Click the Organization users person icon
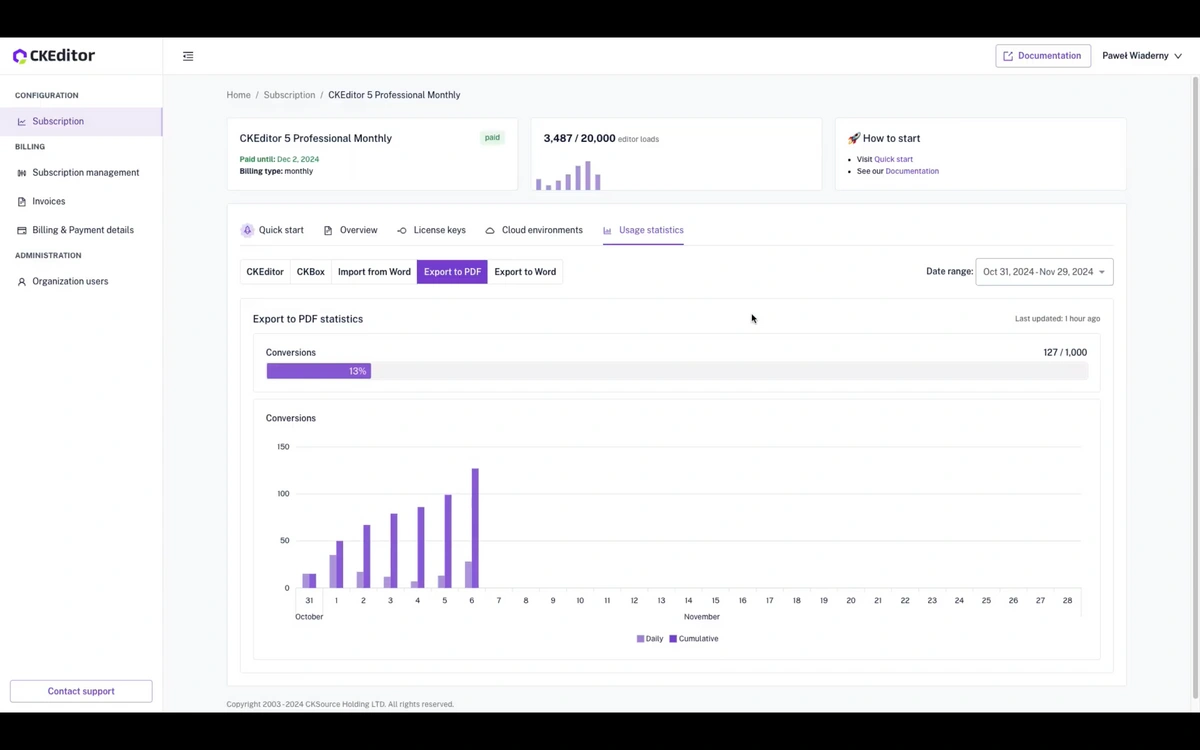Image resolution: width=1200 pixels, height=750 pixels. 22,282
